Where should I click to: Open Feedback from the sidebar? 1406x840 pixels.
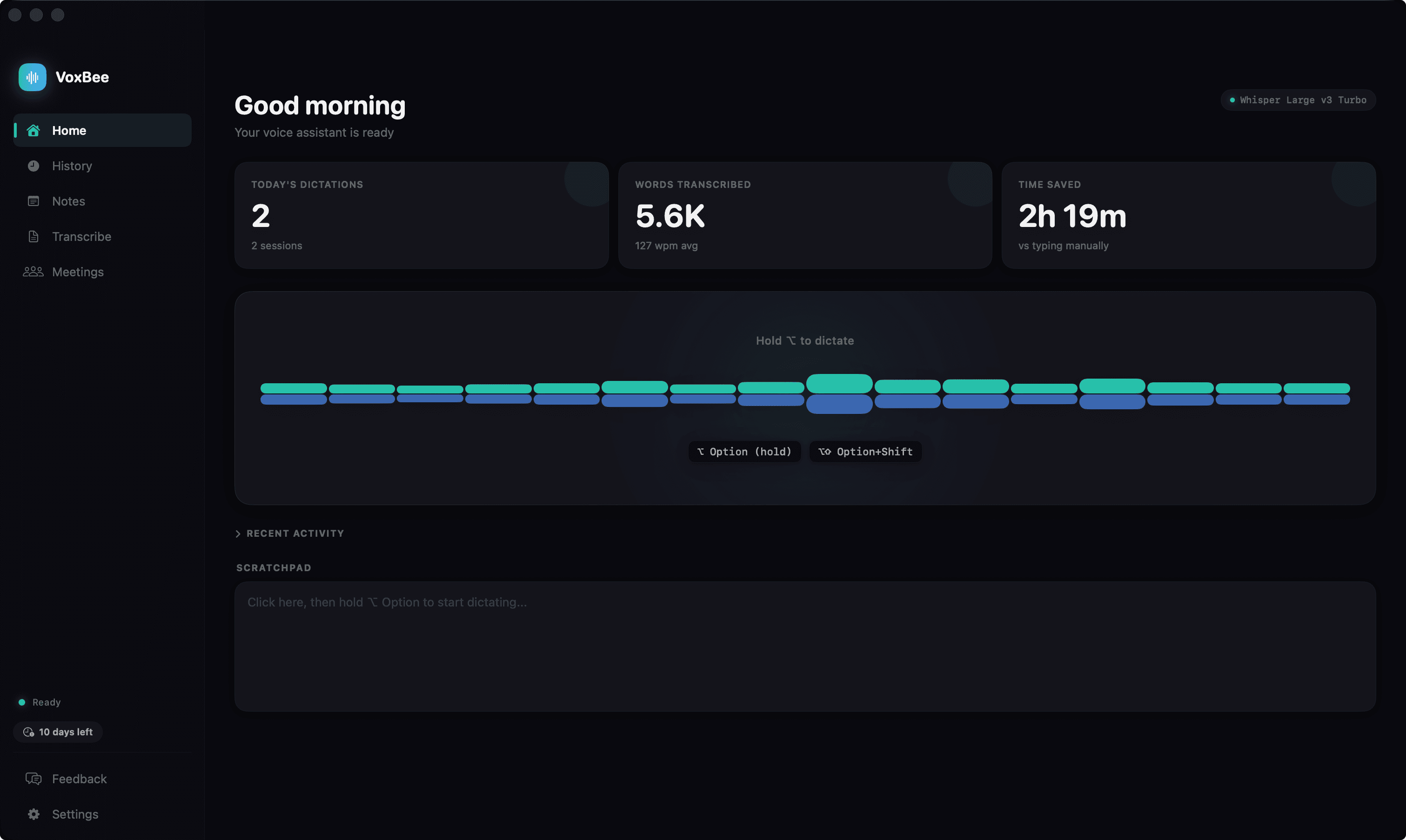pyautogui.click(x=79, y=779)
